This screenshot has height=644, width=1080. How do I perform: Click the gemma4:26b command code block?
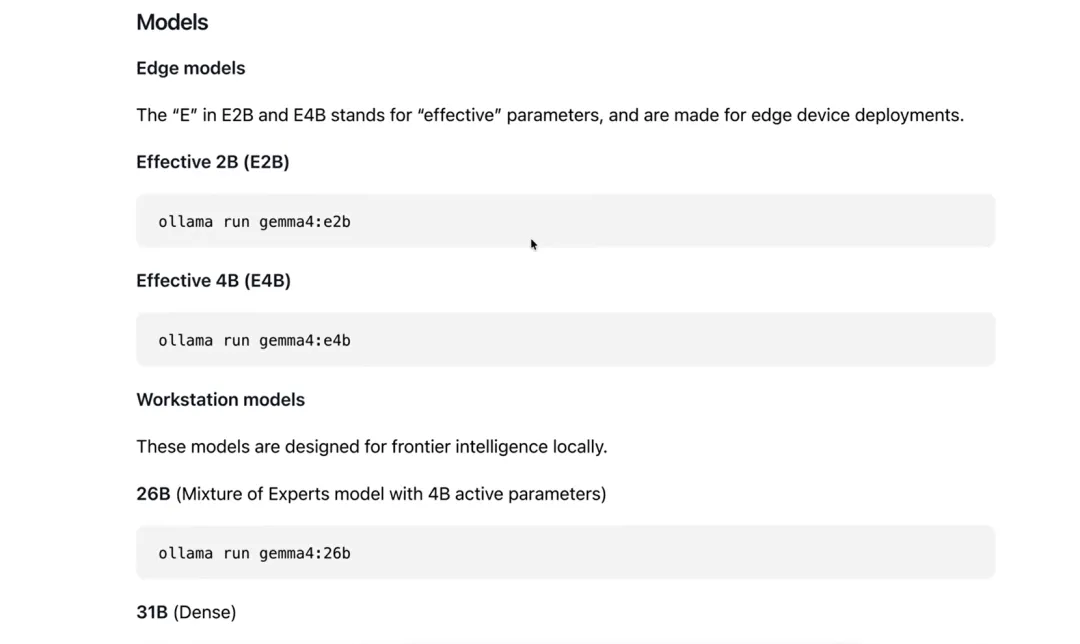pos(565,552)
